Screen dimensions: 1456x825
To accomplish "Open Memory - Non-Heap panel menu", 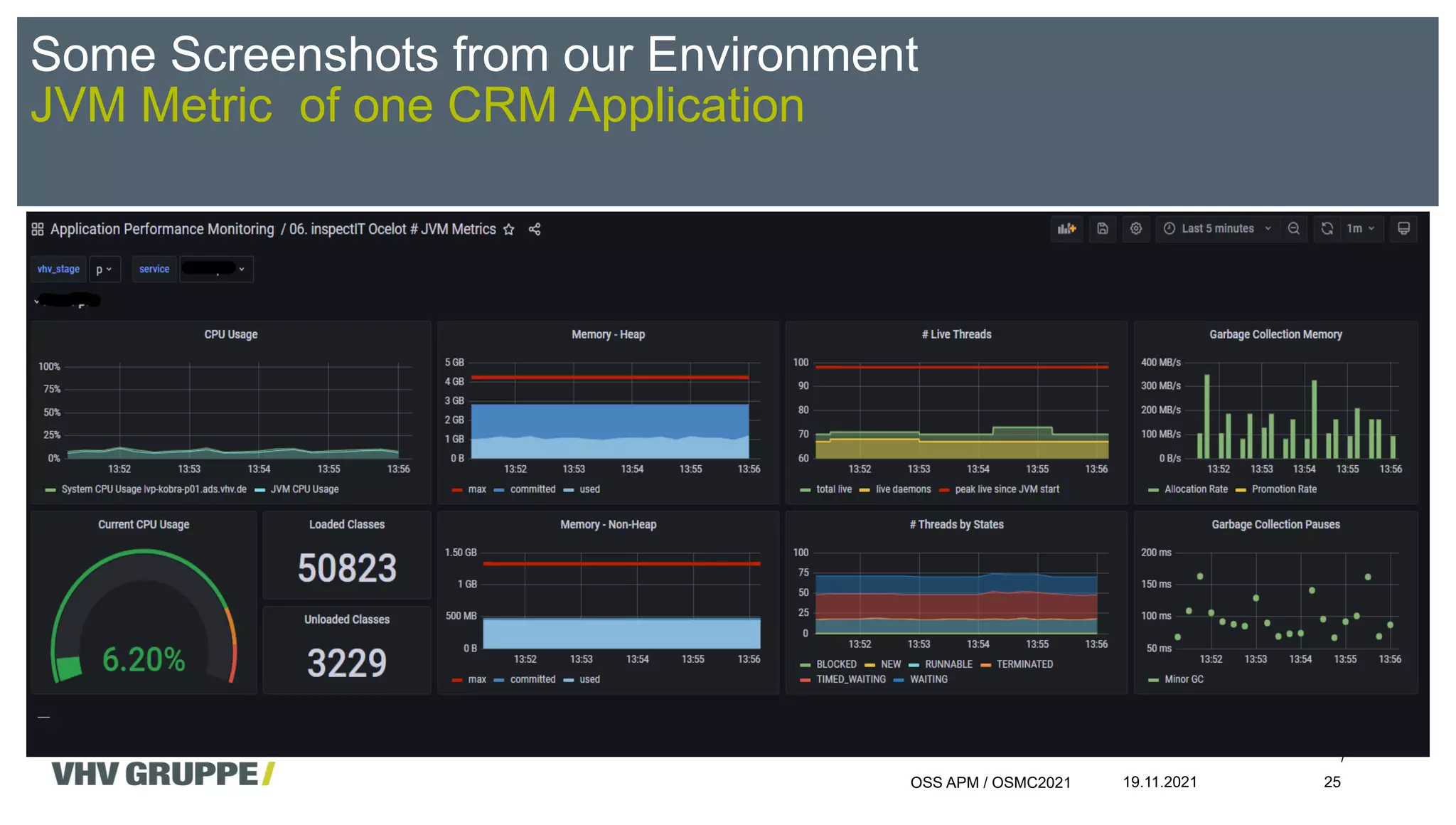I will pyautogui.click(x=608, y=524).
